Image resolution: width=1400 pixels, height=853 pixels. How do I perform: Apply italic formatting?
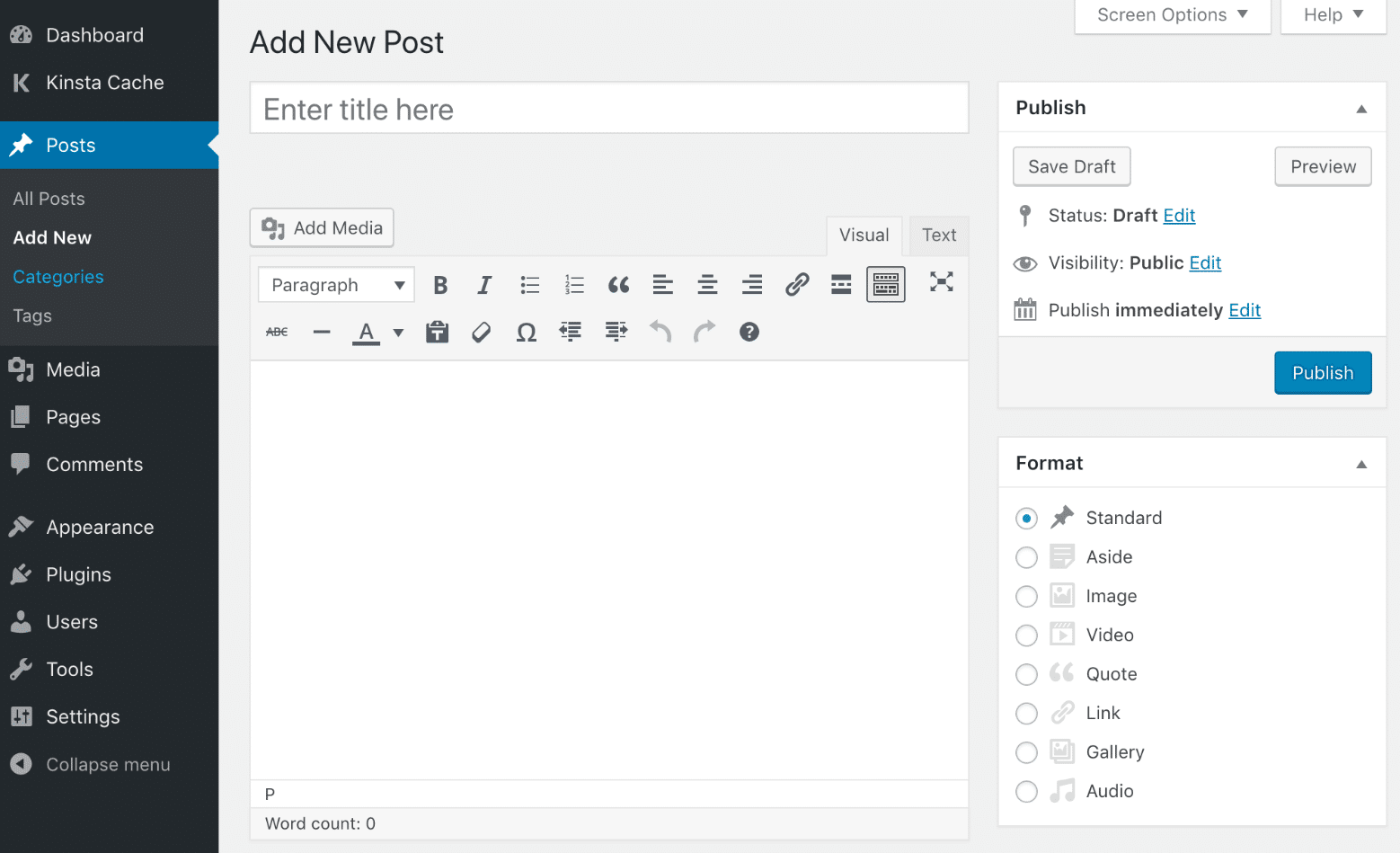pos(484,285)
